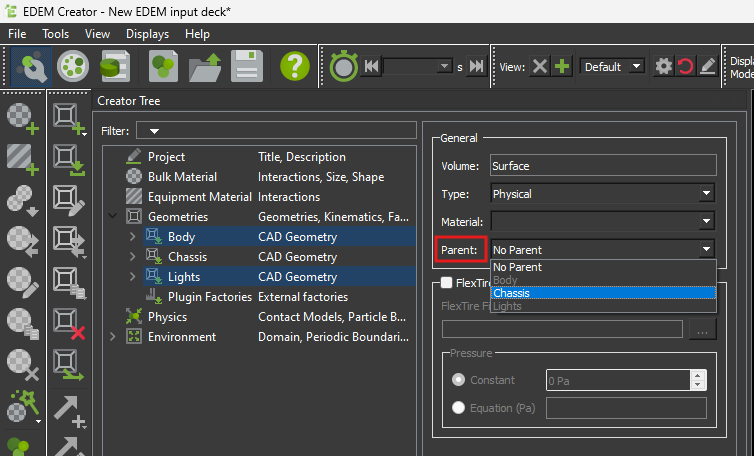Click the delete bulk material icon
This screenshot has width=754, height=456.
pos(22,364)
